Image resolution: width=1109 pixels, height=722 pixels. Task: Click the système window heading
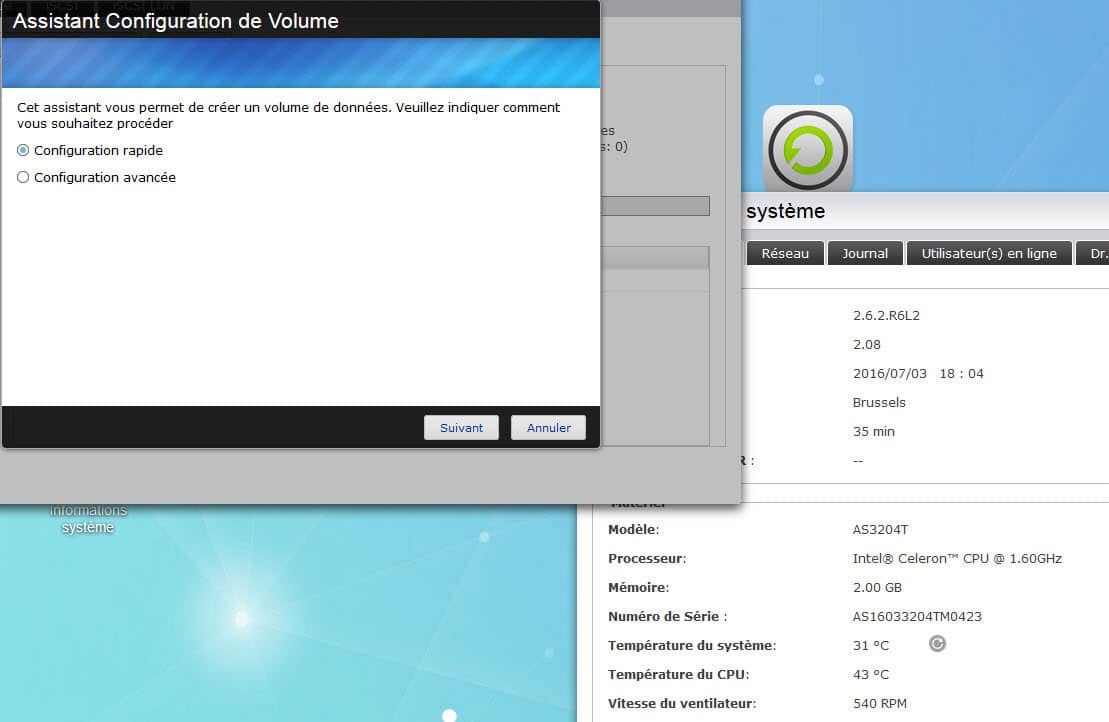tap(785, 211)
